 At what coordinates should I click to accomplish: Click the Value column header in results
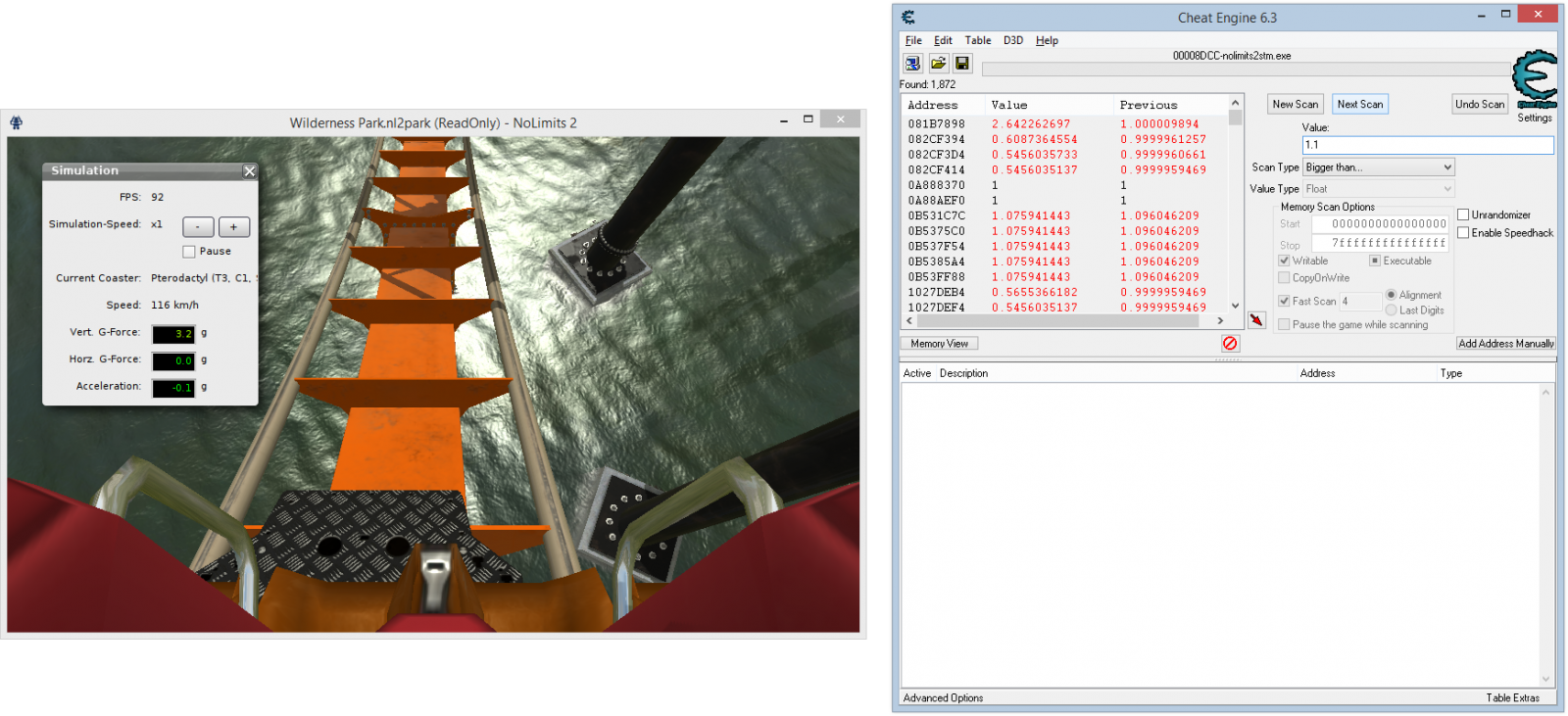pos(1049,105)
